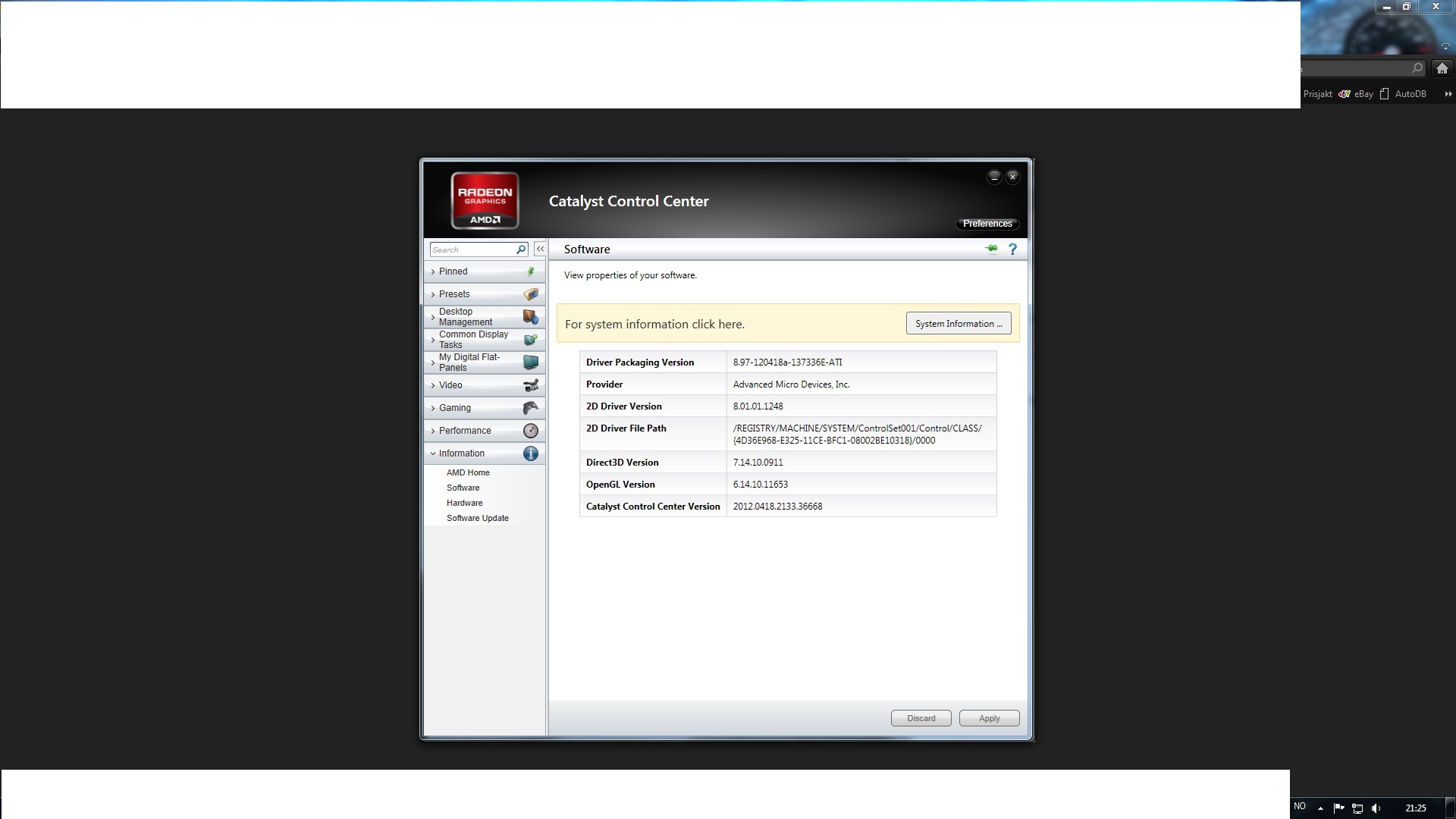This screenshot has height=819, width=1456.
Task: Click the taskbar clock 21:25
Action: click(1415, 808)
